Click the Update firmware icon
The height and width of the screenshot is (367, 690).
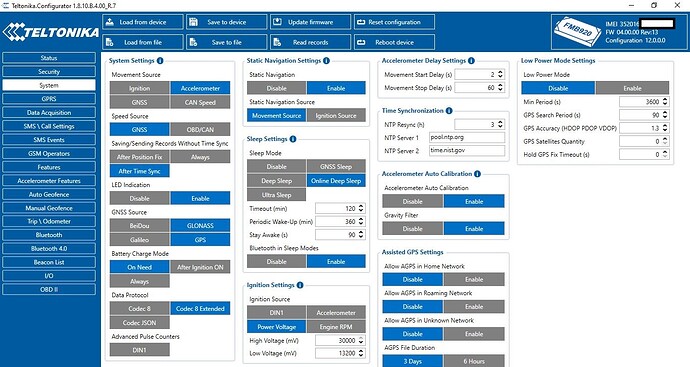click(277, 22)
